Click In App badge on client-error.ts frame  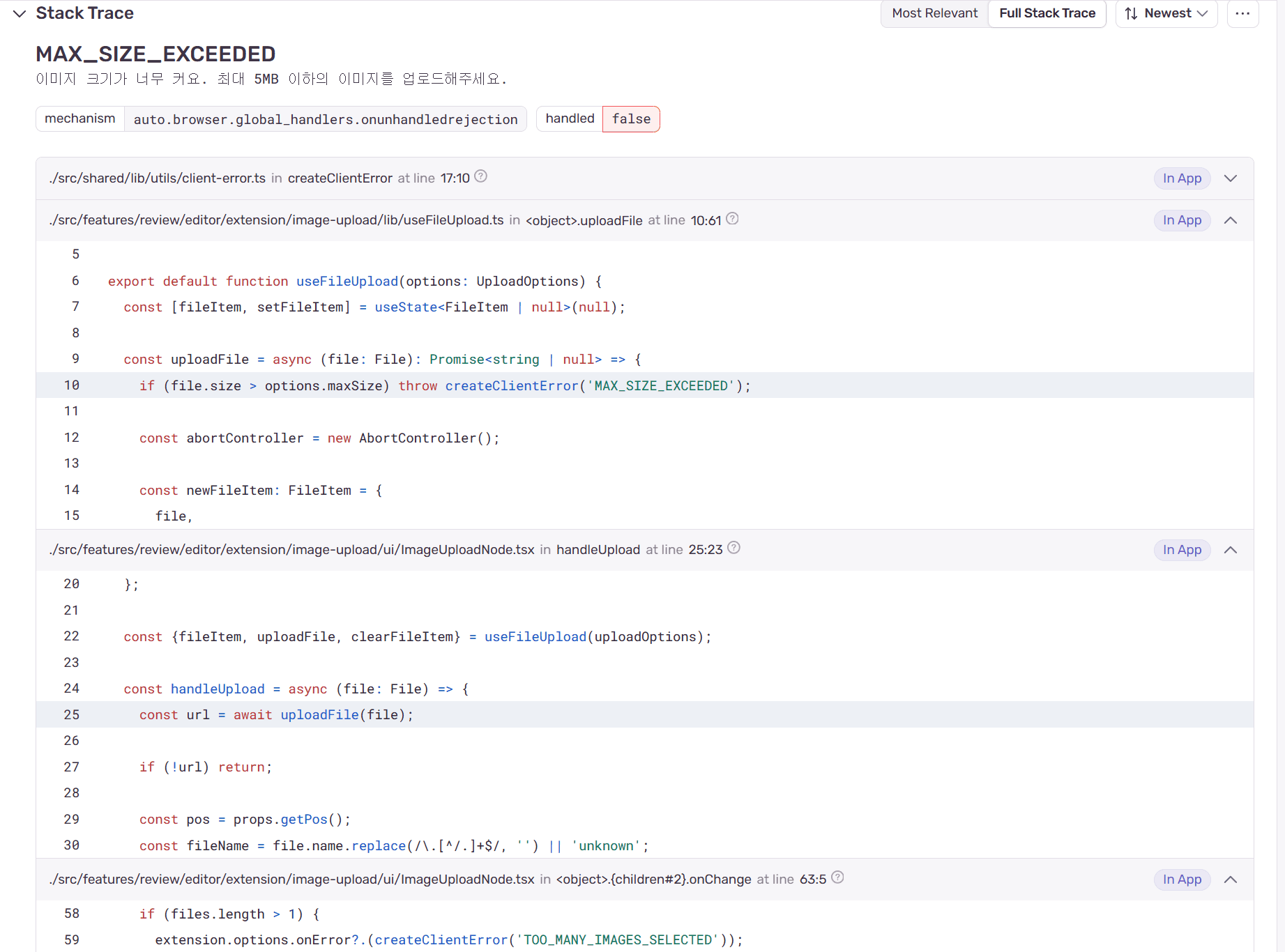click(1182, 178)
